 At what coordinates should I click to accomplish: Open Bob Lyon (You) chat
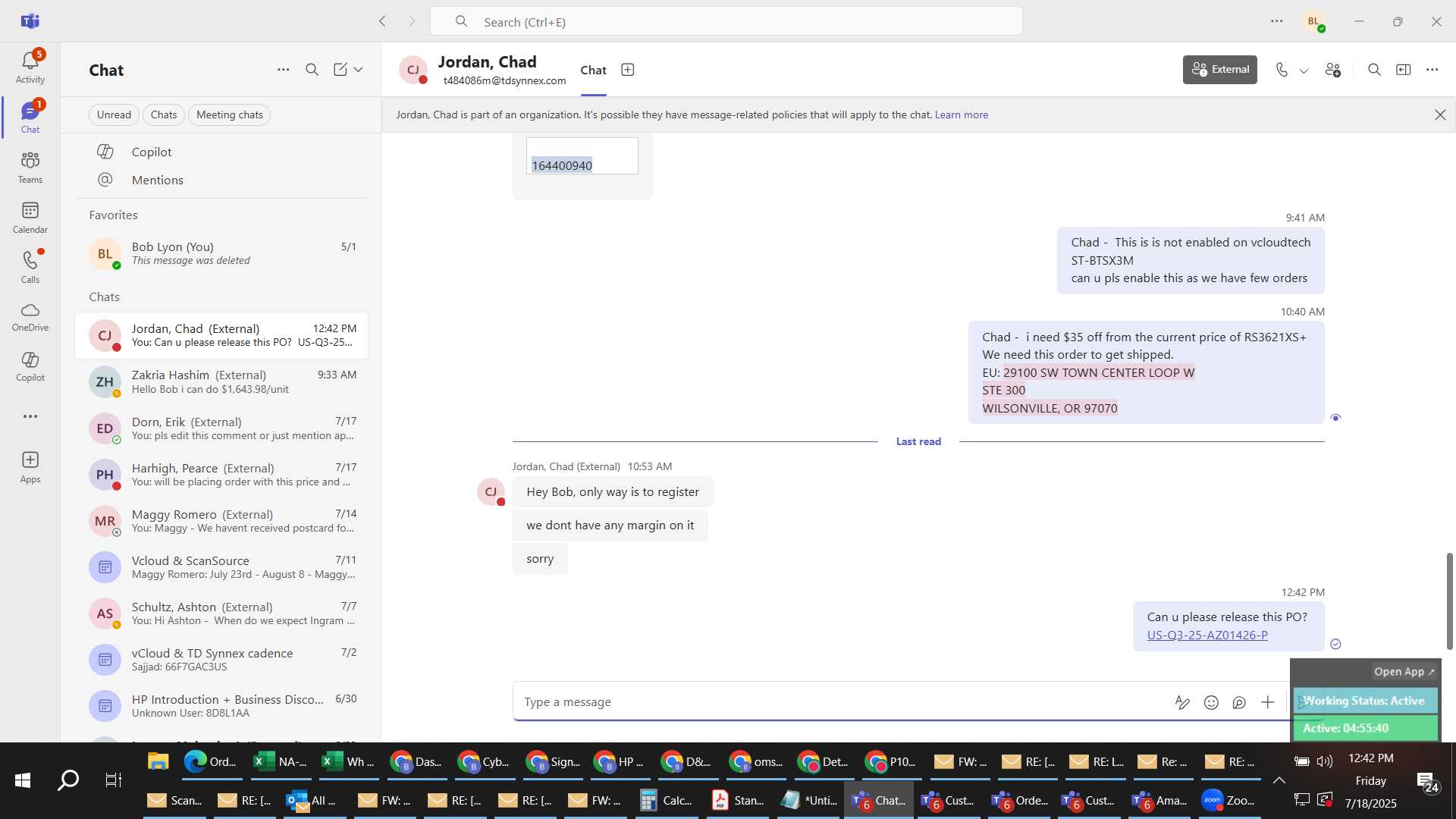click(221, 253)
